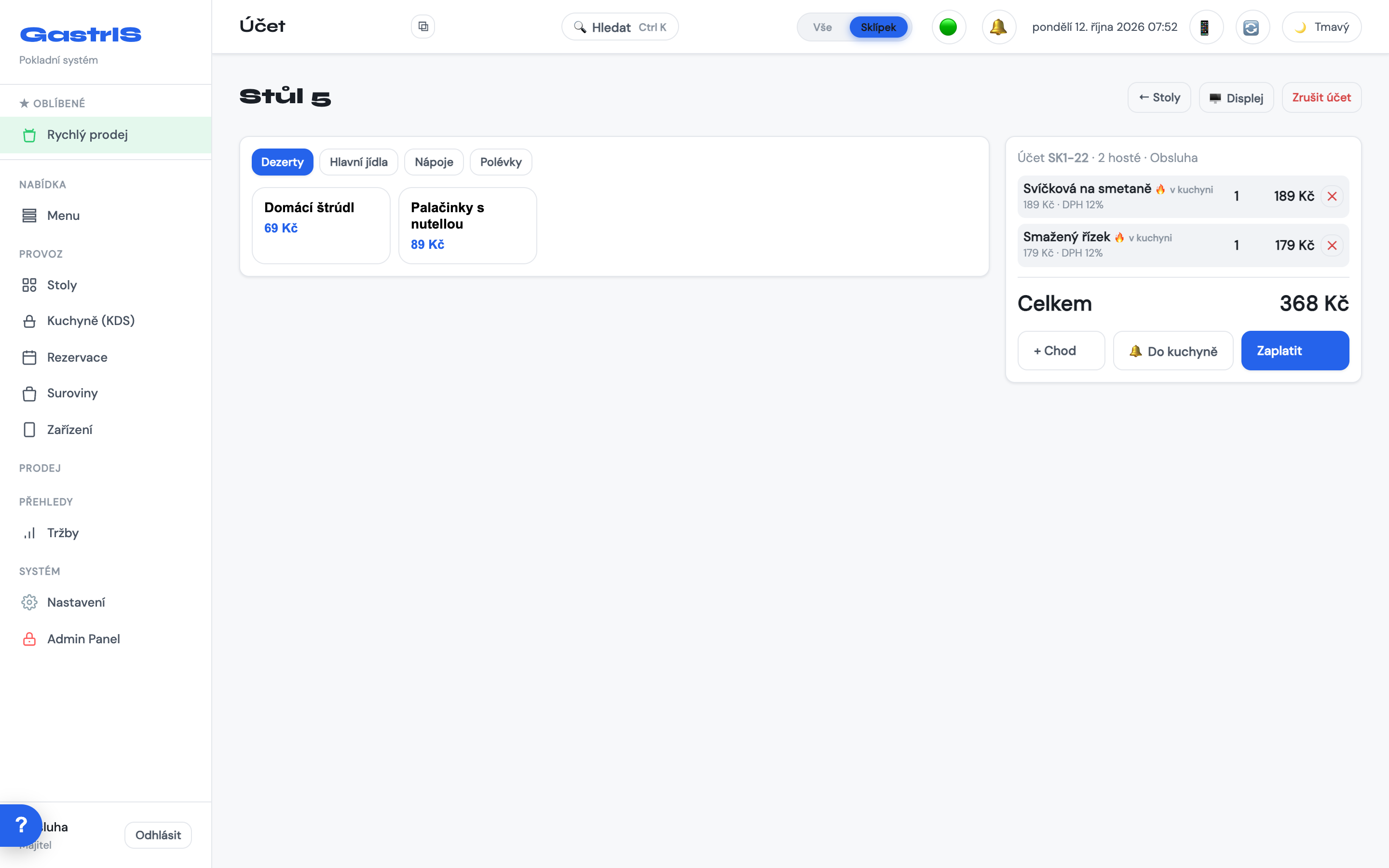This screenshot has height=868, width=1389.
Task: Open notifications bell in top bar
Action: [999, 27]
